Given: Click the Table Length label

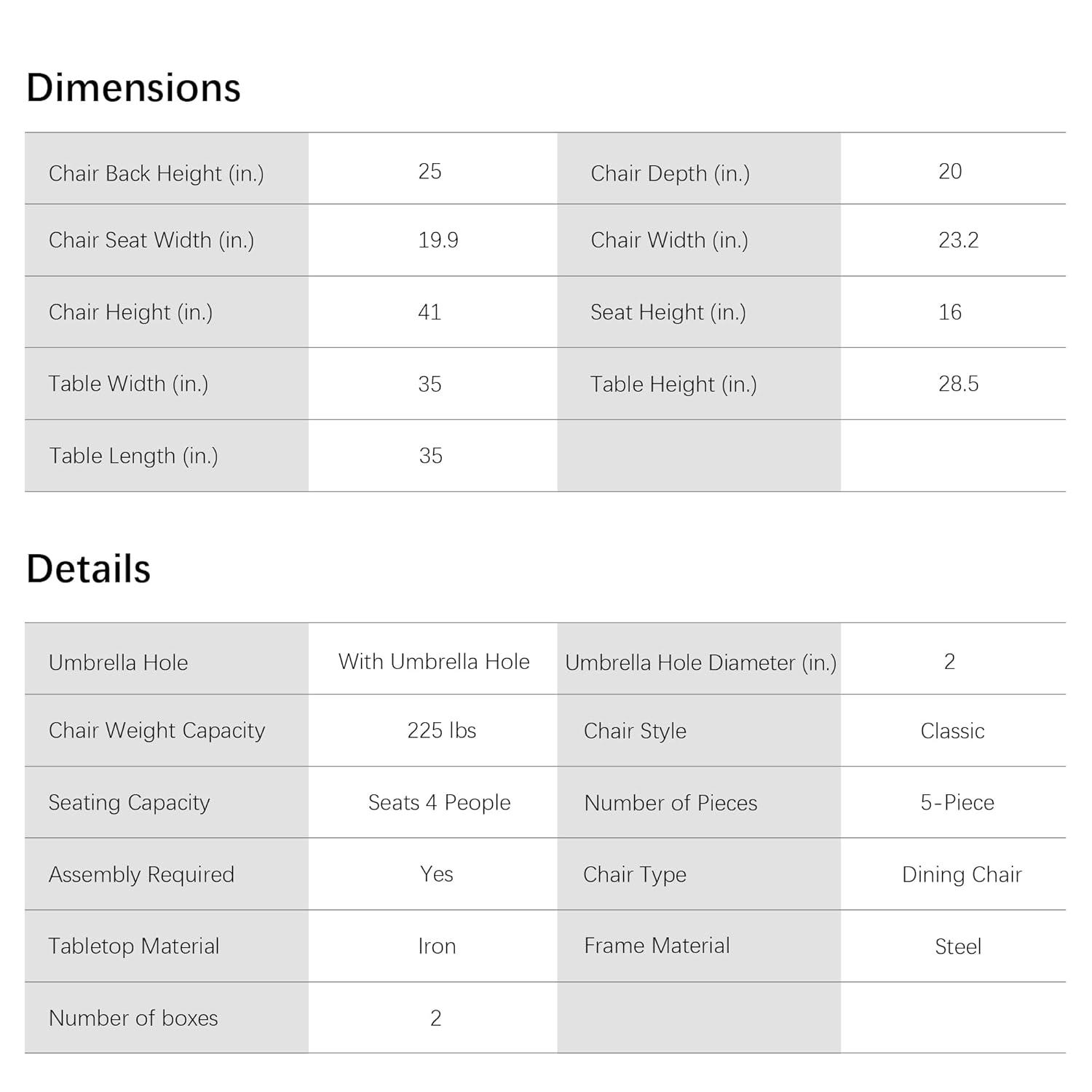Looking at the screenshot, I should tap(133, 456).
